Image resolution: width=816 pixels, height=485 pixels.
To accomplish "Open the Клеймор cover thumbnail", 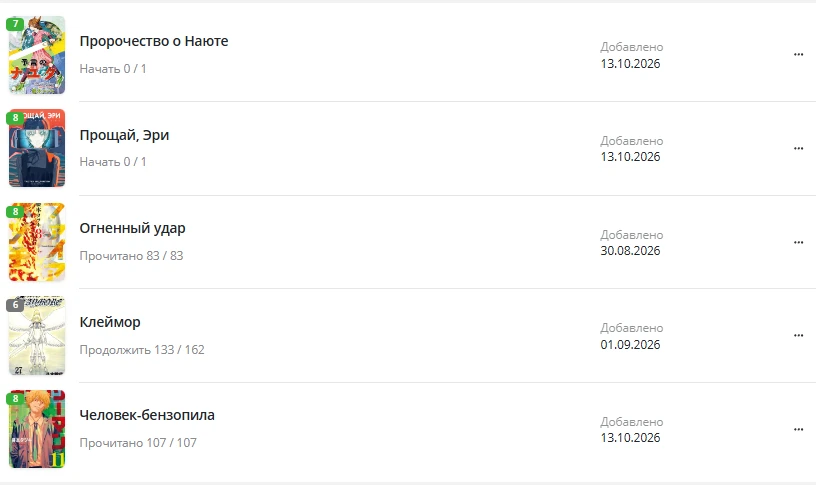I will coord(37,336).
